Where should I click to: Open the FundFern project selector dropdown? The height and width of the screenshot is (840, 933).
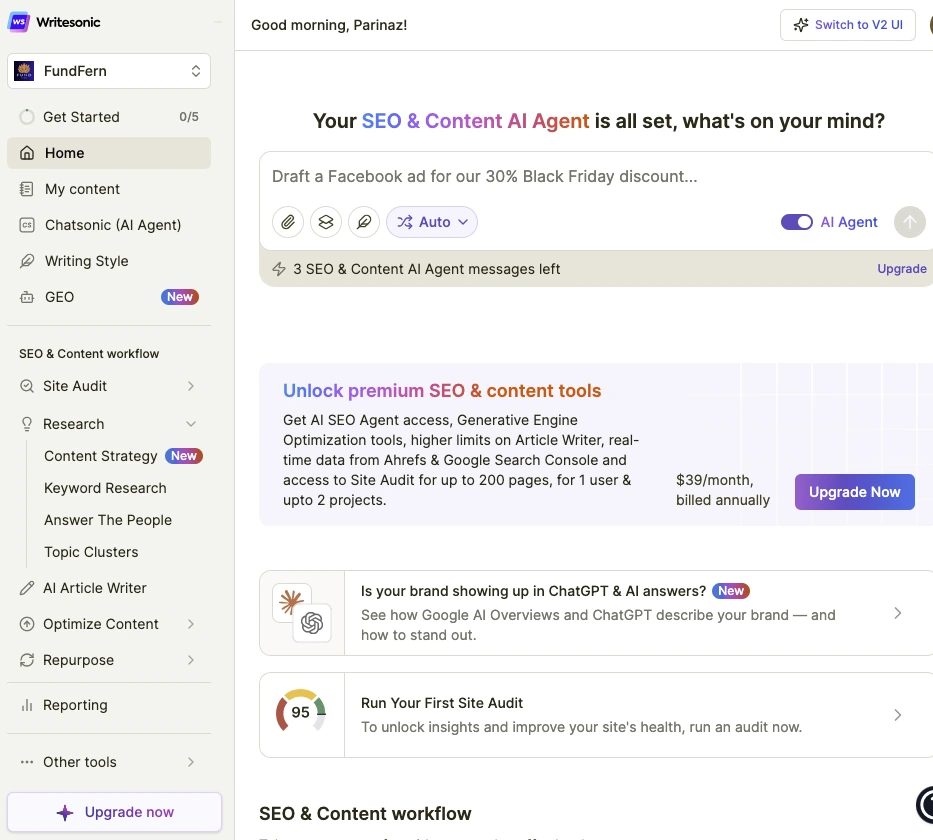click(x=109, y=71)
